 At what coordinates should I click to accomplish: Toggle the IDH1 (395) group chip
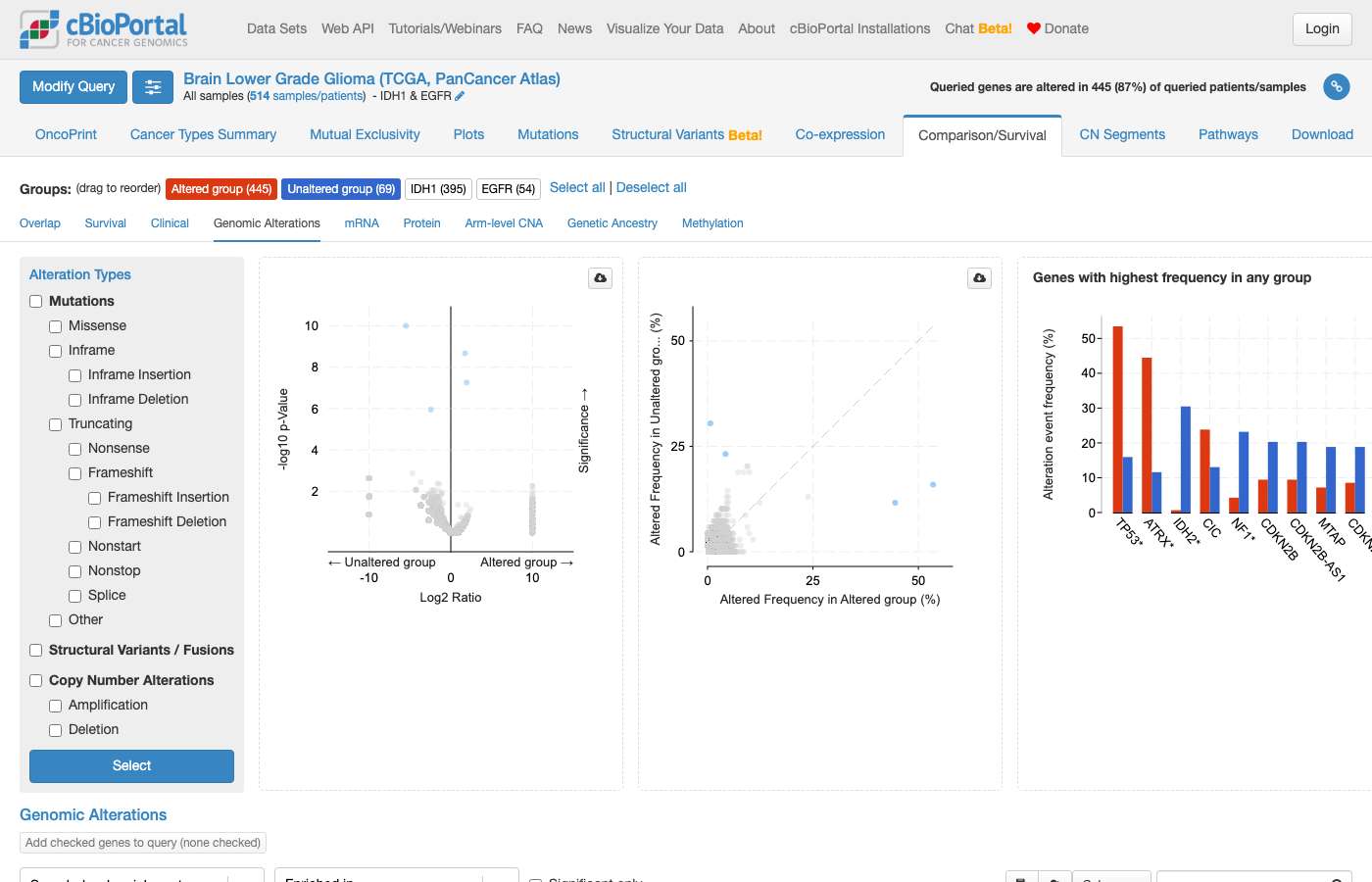tap(438, 189)
